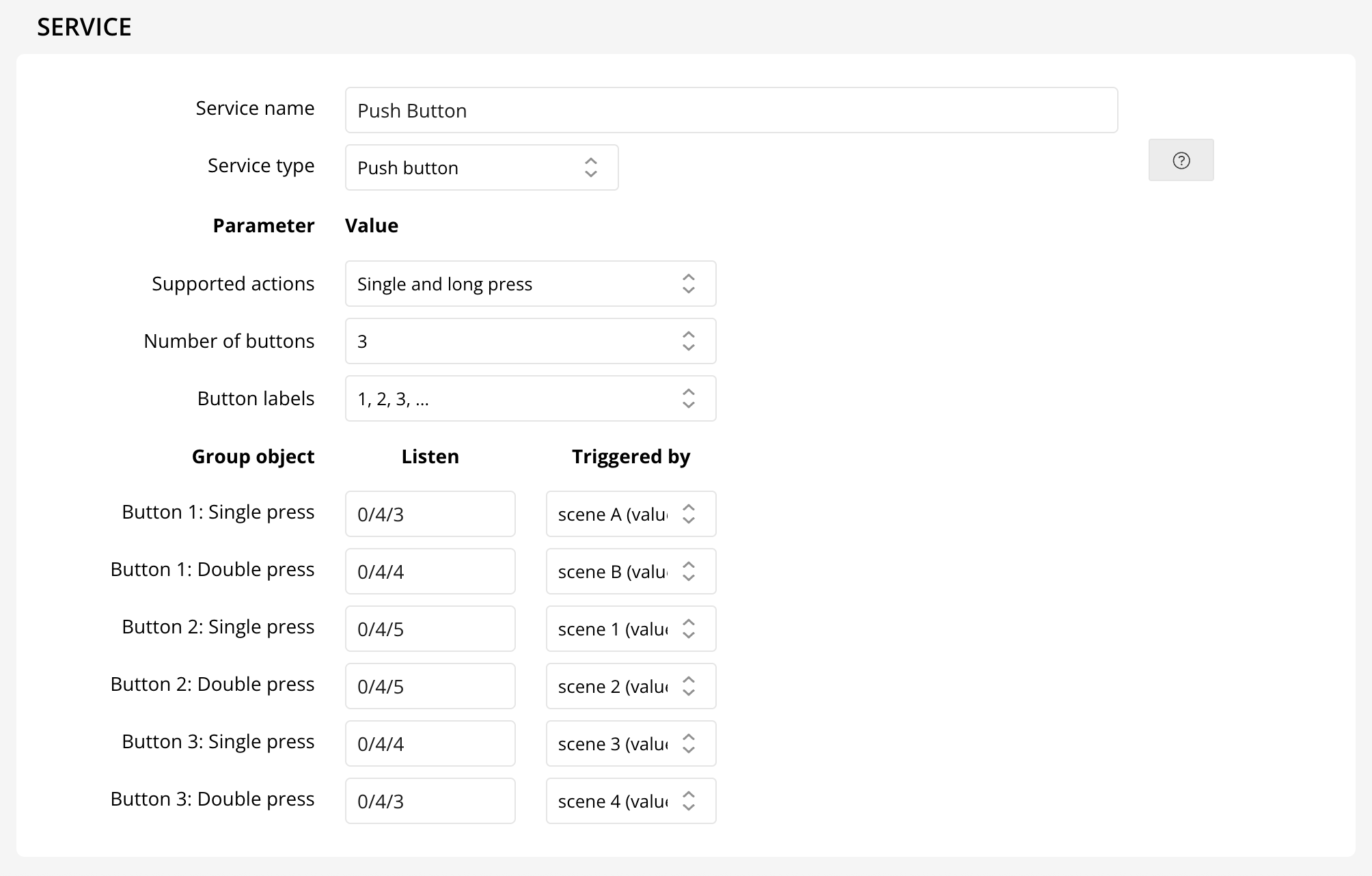
Task: Open the scene 3 trigger dropdown
Action: (630, 743)
